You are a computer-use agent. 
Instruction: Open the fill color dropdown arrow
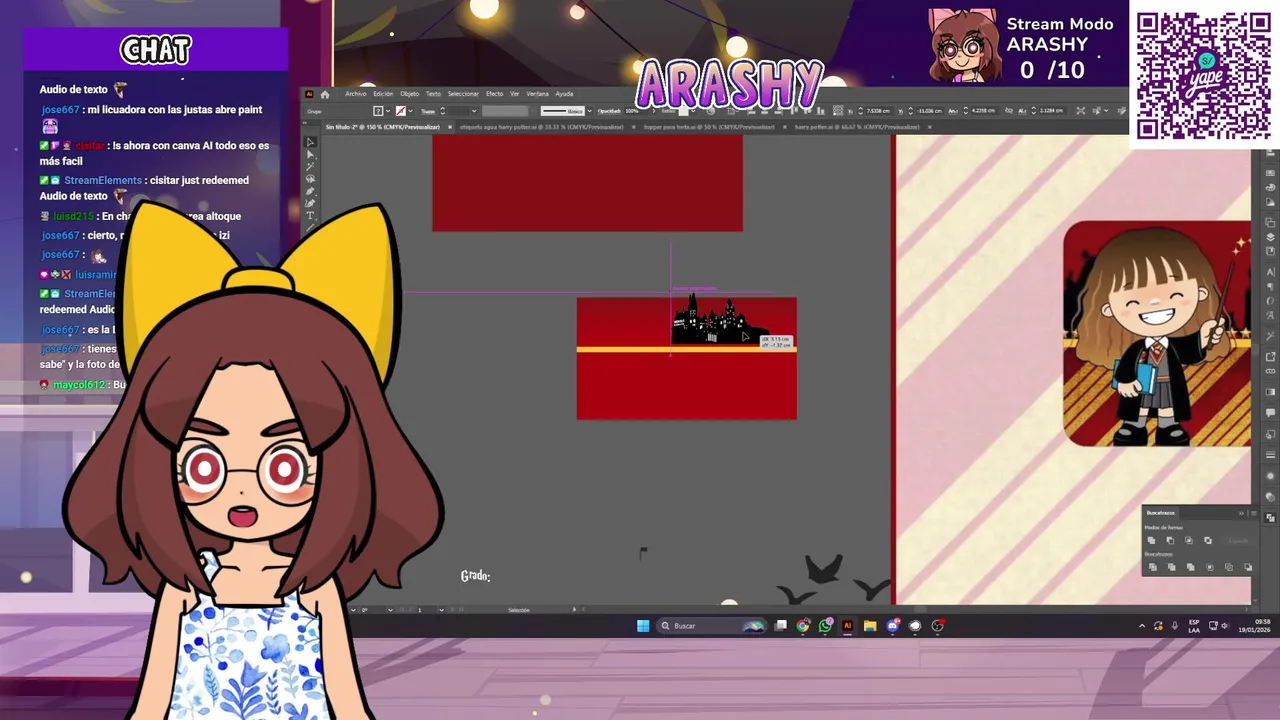[x=388, y=111]
